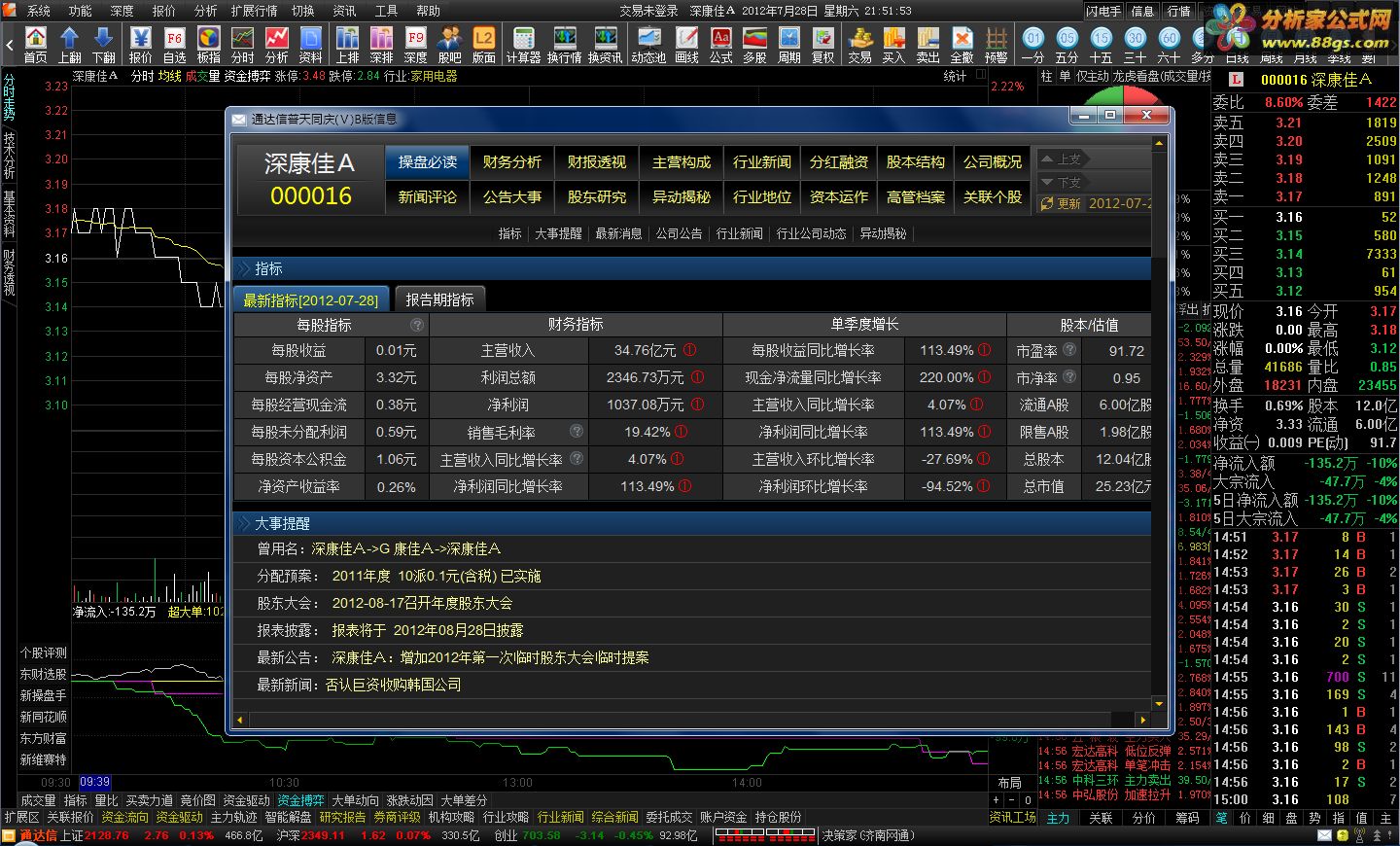Image resolution: width=1400 pixels, height=846 pixels.
Task: Open the 扩展行情 menu
Action: coord(255,11)
